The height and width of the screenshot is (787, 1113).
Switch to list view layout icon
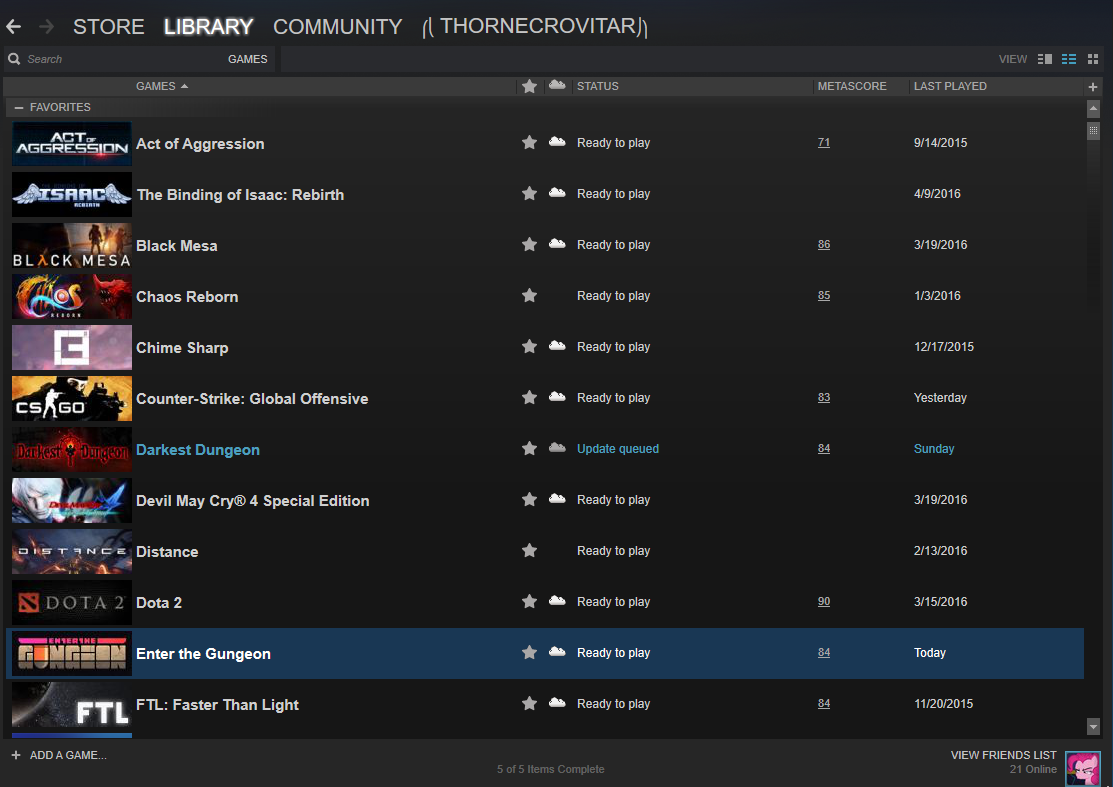tap(1068, 59)
